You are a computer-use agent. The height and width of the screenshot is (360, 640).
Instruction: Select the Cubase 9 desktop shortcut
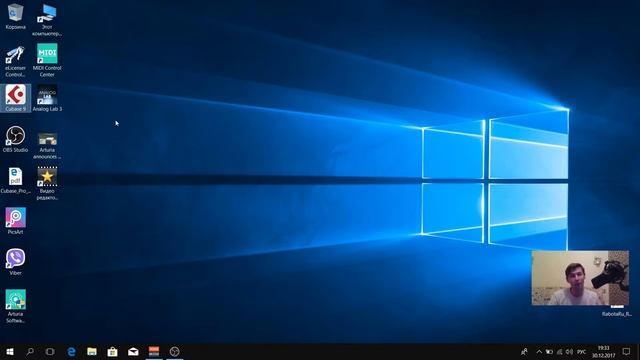[x=16, y=98]
